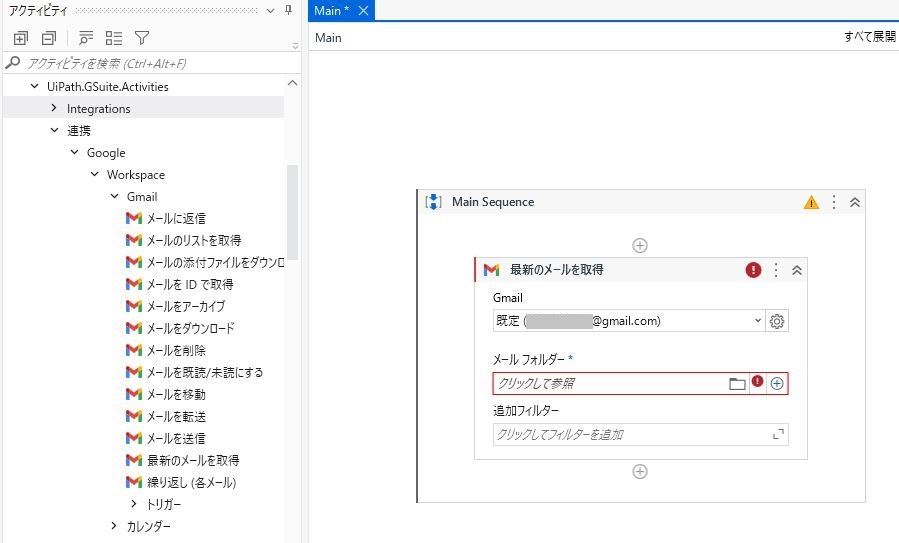Expand the トリガー node

134,503
